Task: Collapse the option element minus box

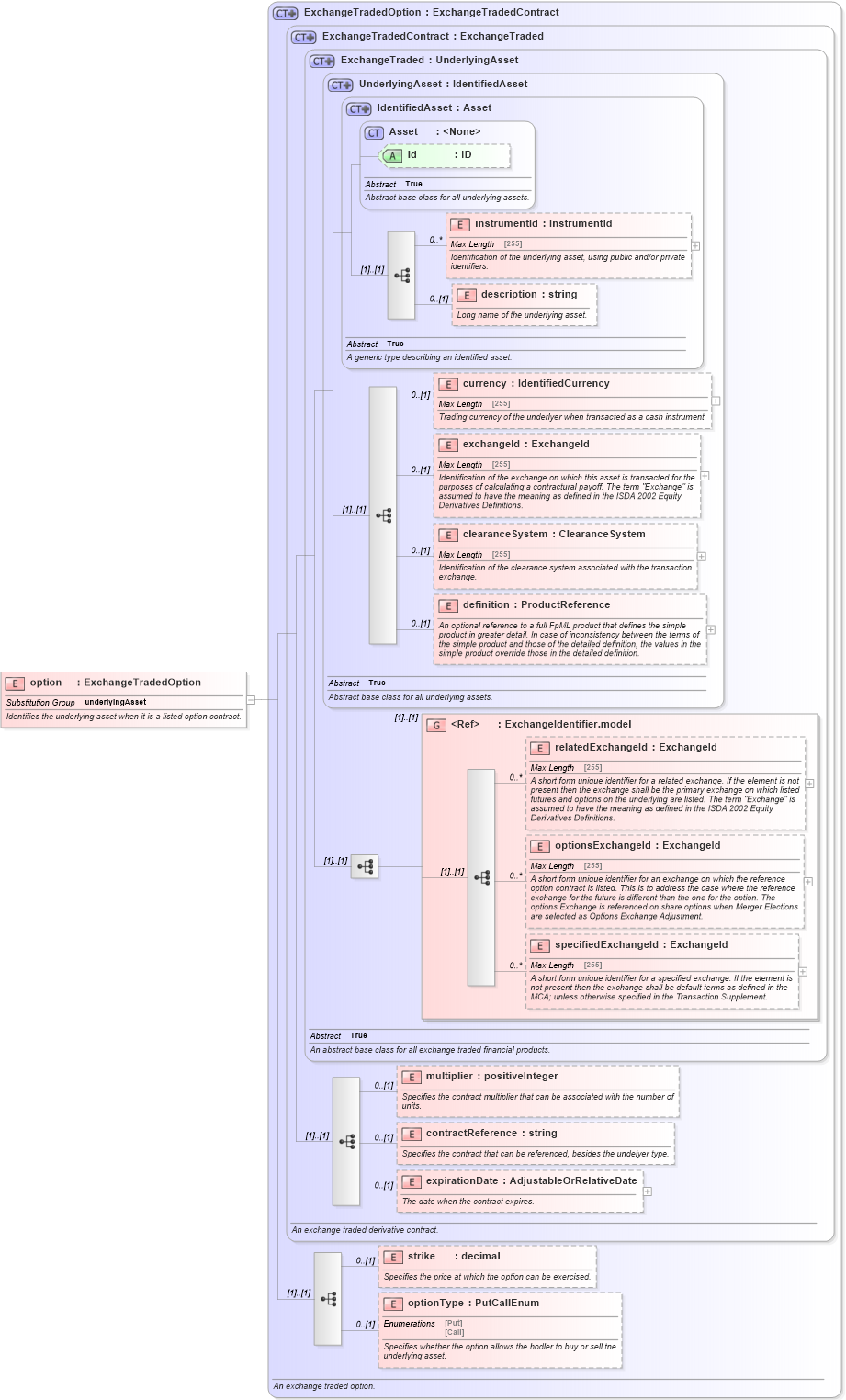Action: 251,700
